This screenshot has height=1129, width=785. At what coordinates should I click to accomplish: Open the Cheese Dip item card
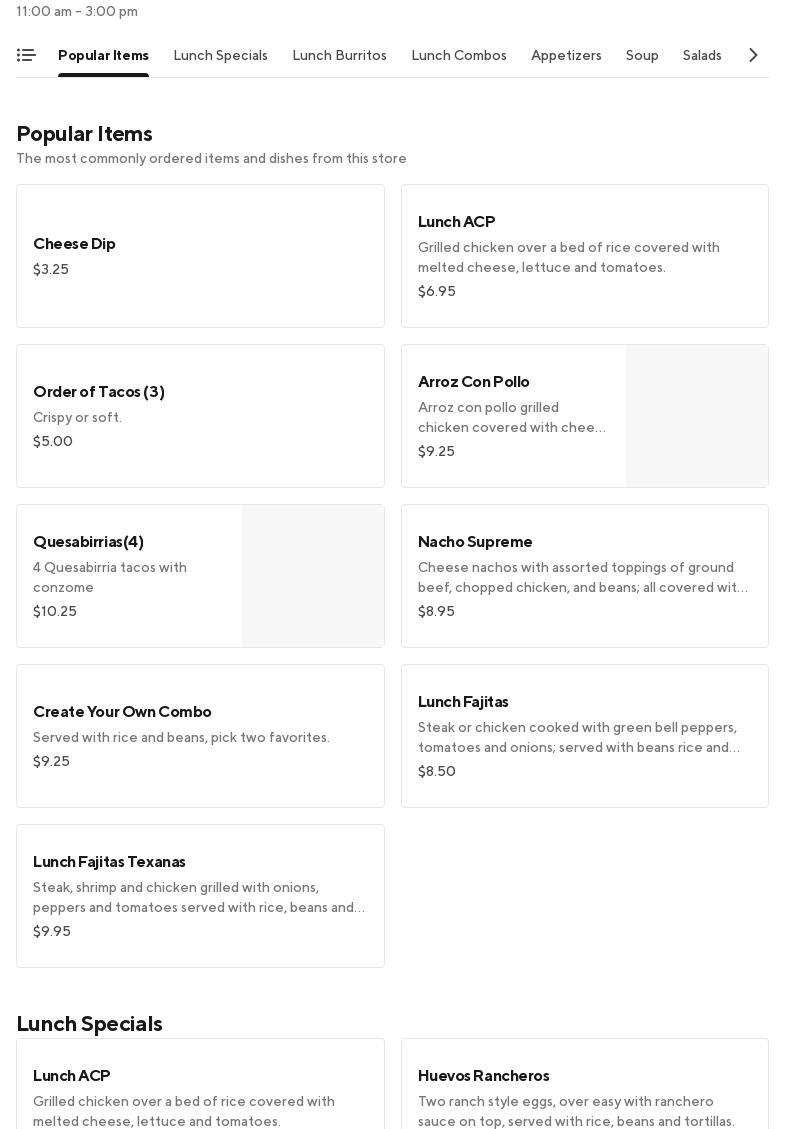200,256
